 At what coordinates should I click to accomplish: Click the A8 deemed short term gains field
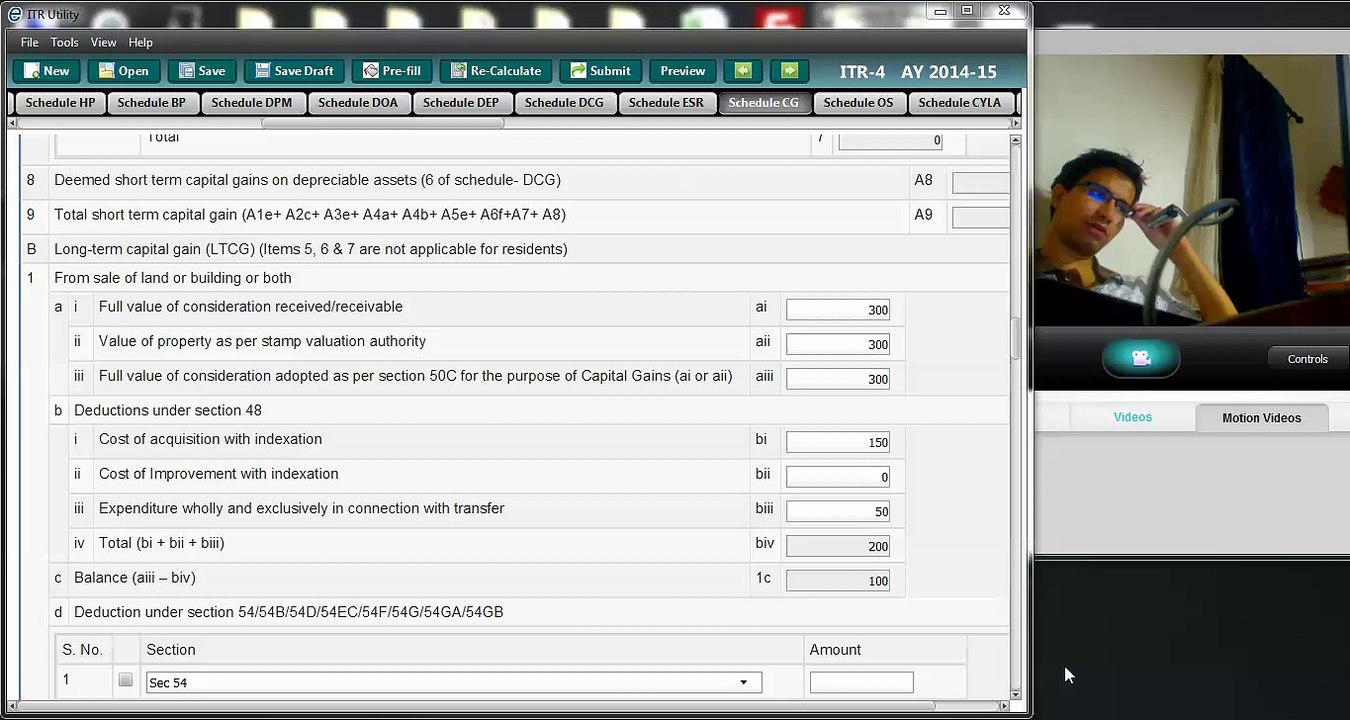(x=980, y=182)
